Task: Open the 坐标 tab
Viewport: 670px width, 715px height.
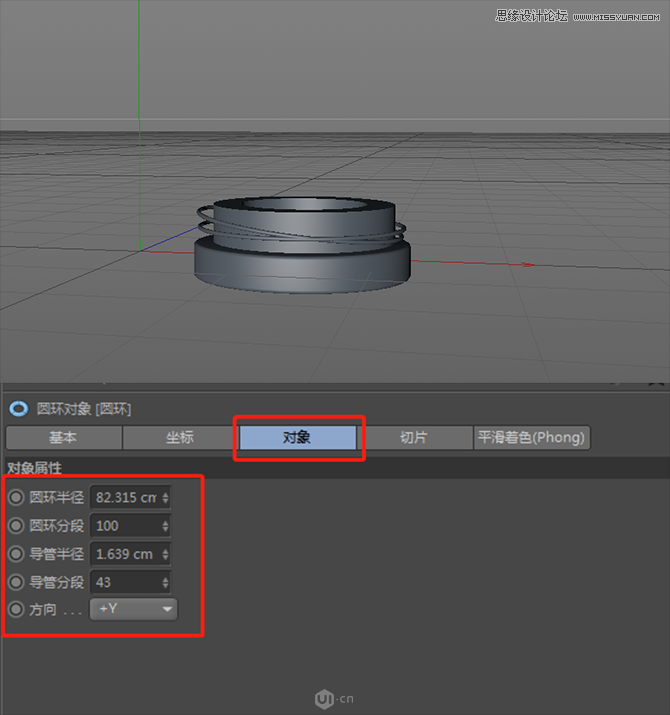Action: [x=180, y=438]
